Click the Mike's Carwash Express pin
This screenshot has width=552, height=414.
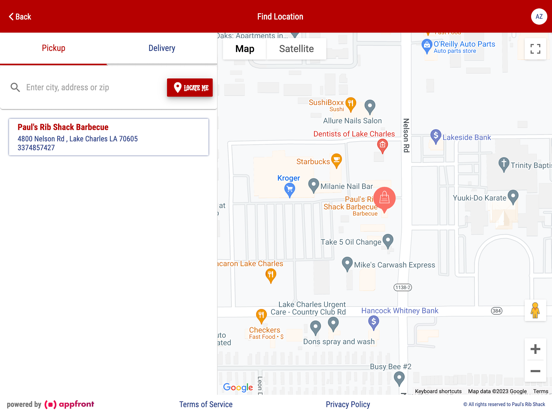click(347, 264)
